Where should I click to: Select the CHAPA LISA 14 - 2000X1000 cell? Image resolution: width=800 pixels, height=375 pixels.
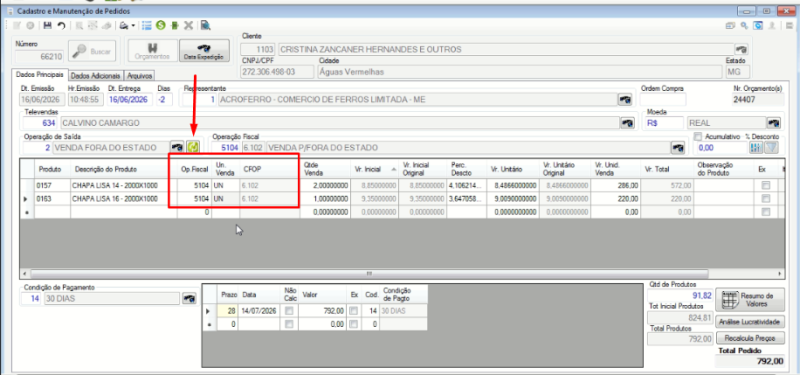tap(124, 186)
